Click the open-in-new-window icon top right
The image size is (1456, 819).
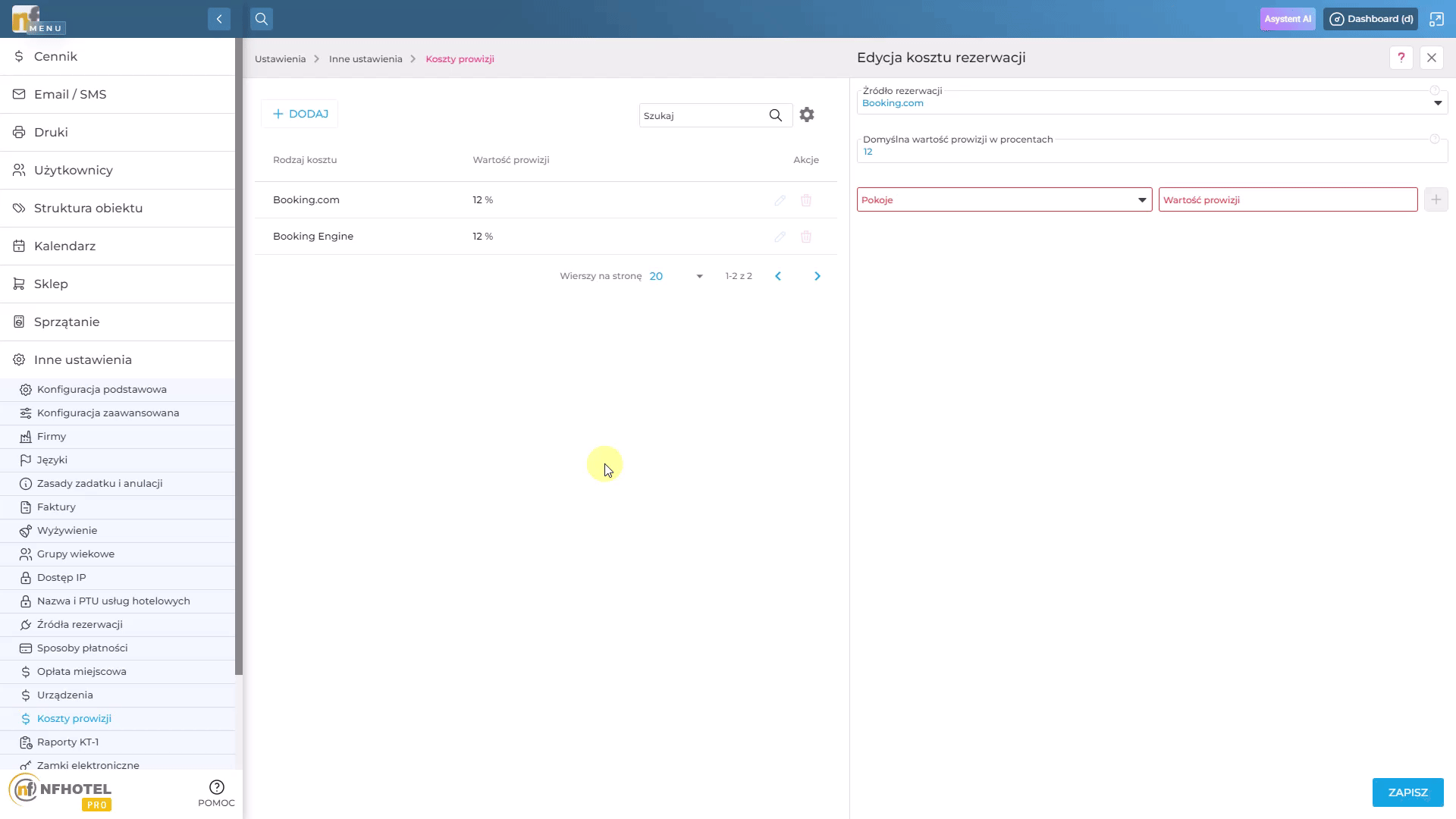pos(1436,19)
